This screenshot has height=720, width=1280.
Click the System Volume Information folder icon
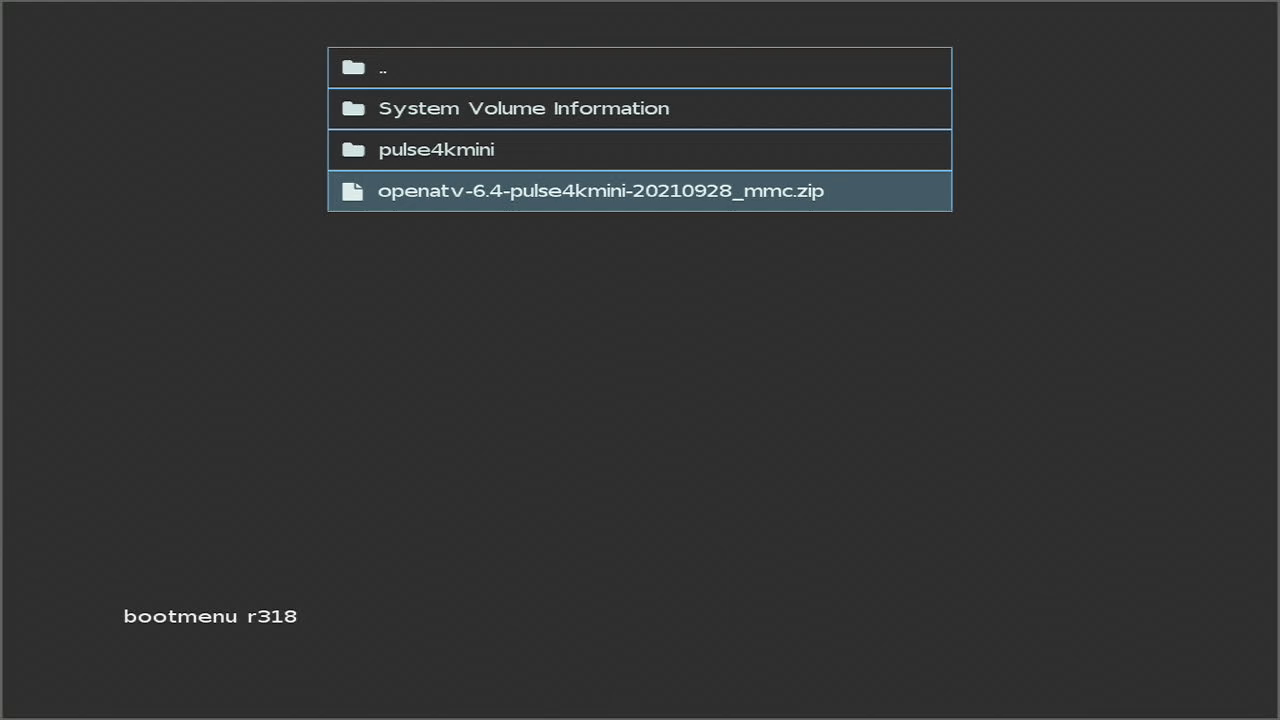tap(353, 109)
